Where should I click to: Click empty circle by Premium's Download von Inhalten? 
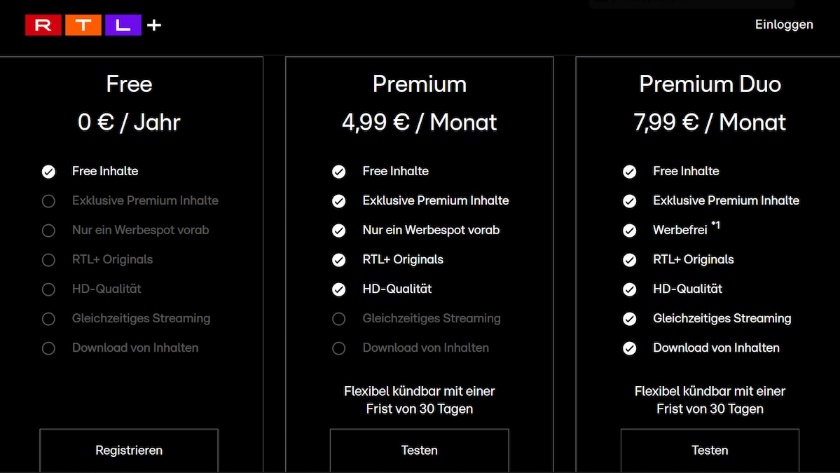339,348
